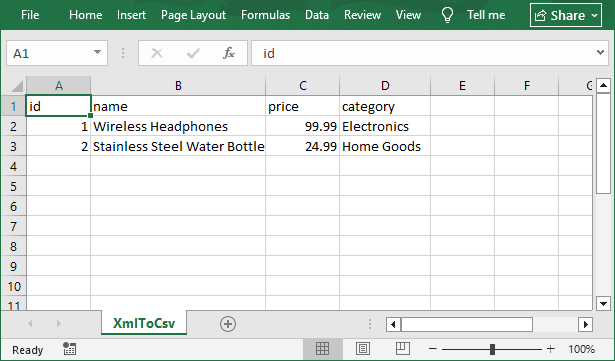615x361 pixels.
Task: Click the Cancel X formula icon
Action: coord(157,53)
